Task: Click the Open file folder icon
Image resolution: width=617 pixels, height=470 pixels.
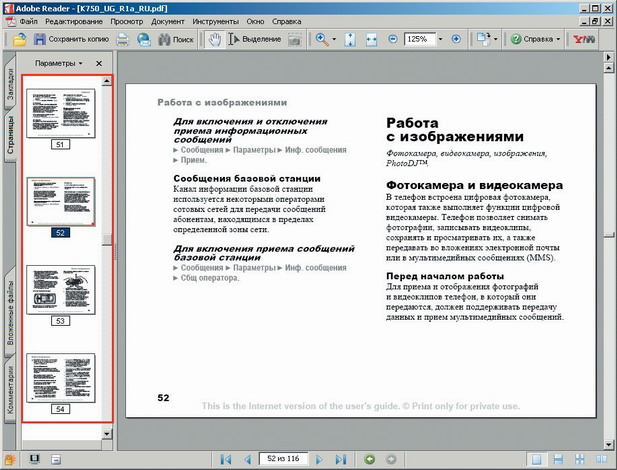Action: pos(19,39)
